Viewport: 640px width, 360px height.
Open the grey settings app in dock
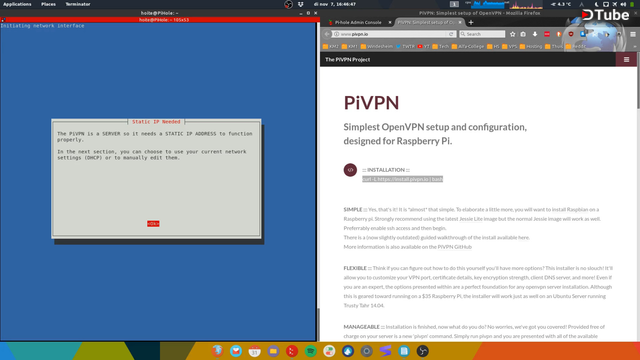367,351
